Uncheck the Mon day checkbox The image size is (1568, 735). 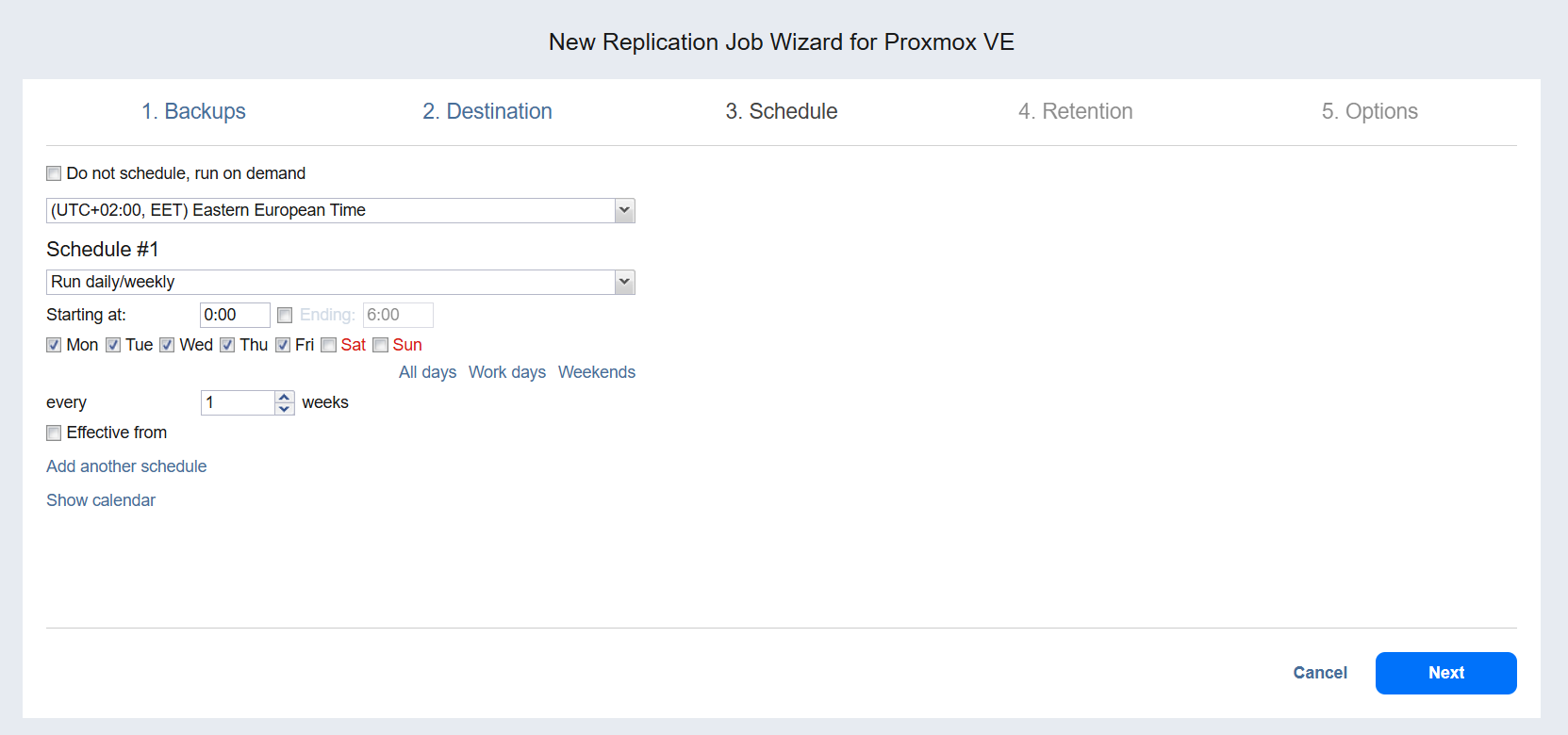point(55,345)
